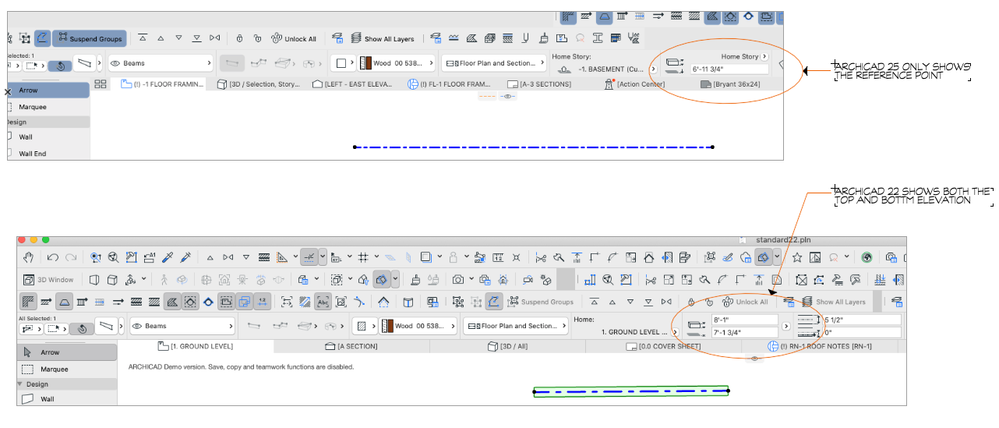Viewport: 999px width, 428px height.
Task: Click the star favorites icon in Archicad 22
Action: (797, 257)
